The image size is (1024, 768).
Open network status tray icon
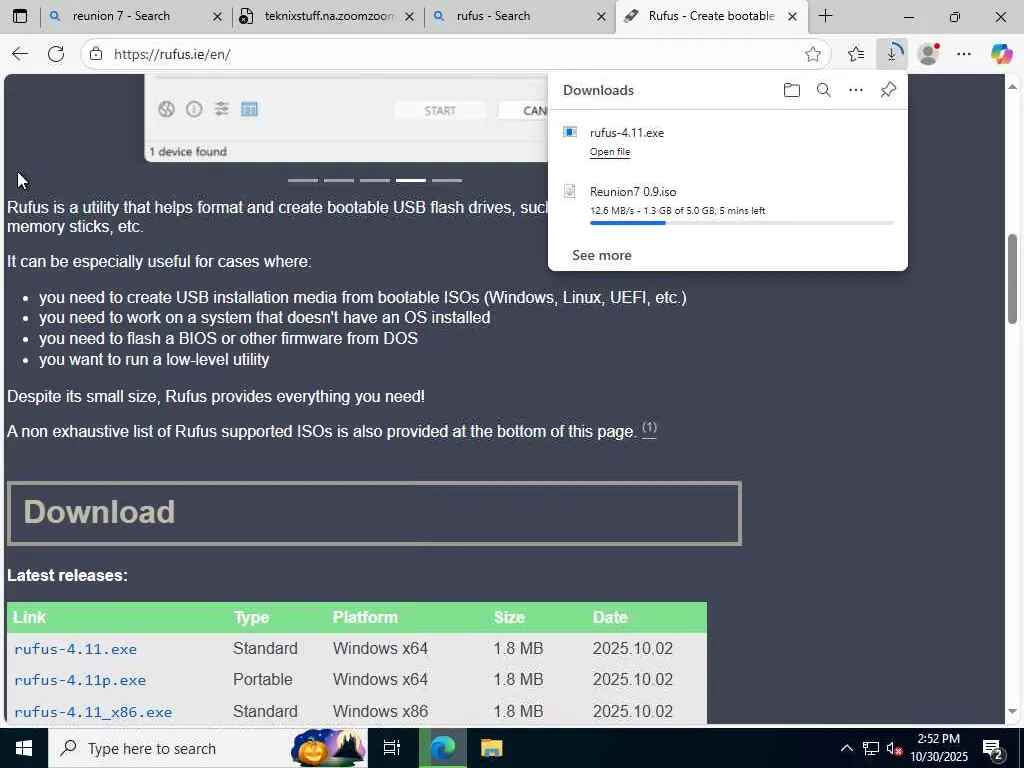click(871, 748)
